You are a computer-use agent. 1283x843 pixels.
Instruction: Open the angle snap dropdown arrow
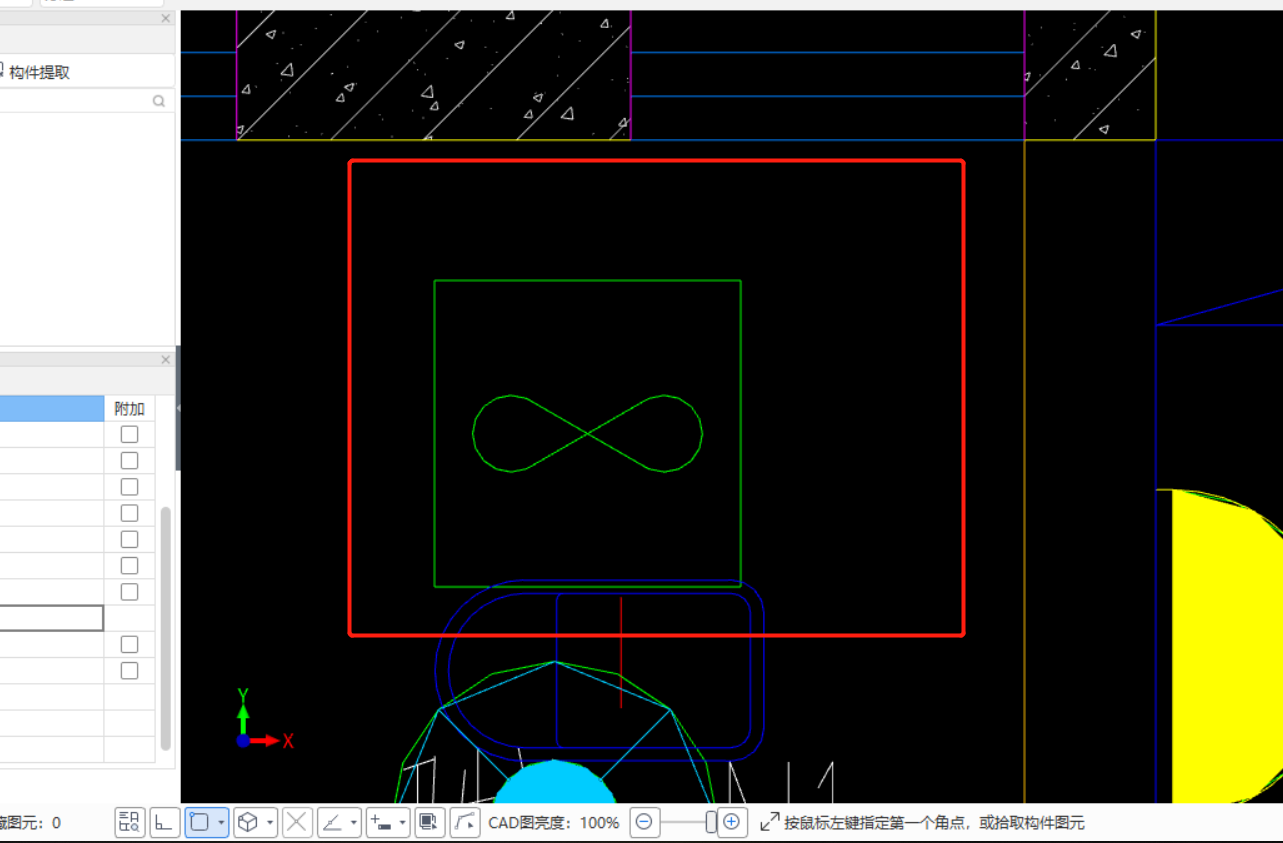point(354,823)
